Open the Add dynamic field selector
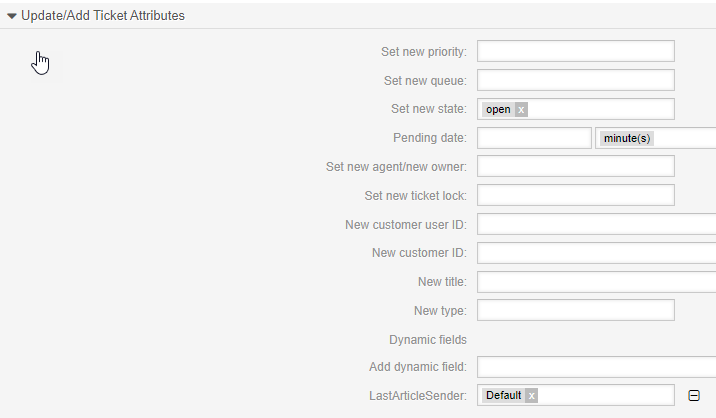The width and height of the screenshot is (716, 418). (597, 367)
